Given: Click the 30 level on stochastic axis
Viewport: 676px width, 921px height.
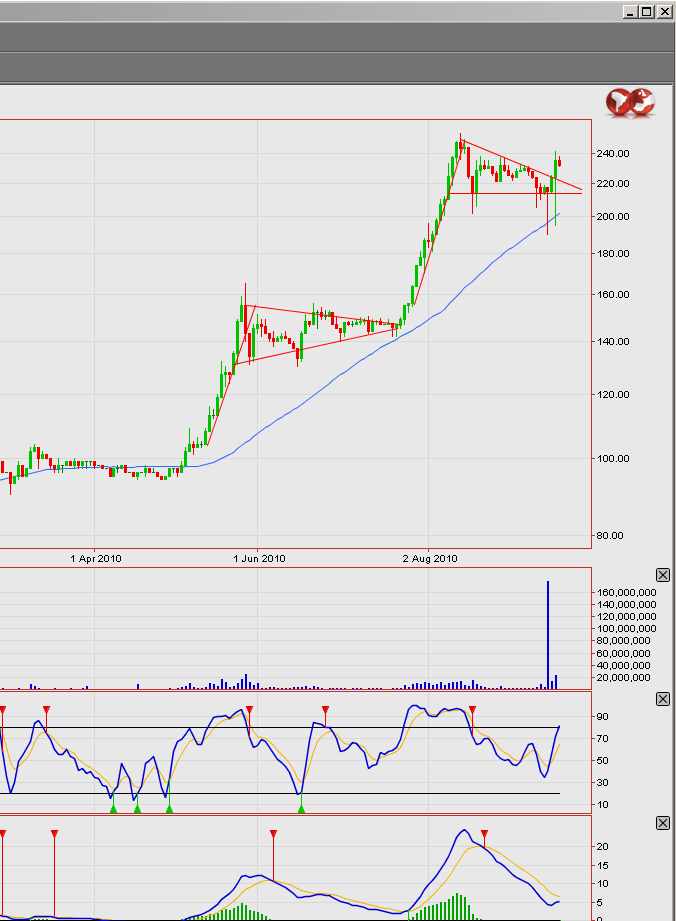Looking at the screenshot, I should click(x=603, y=782).
